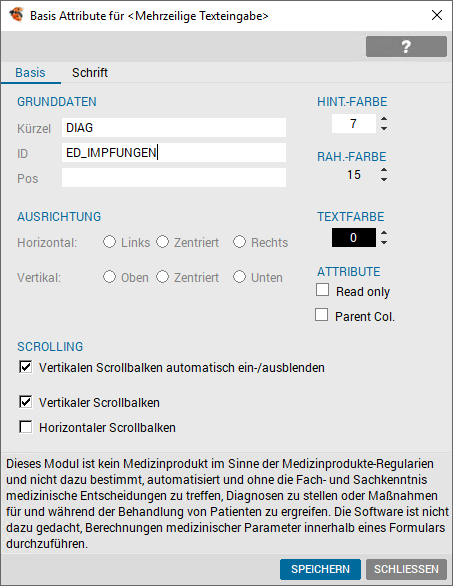
Task: Save changes with SPEICHERN button
Action: (x=320, y=569)
